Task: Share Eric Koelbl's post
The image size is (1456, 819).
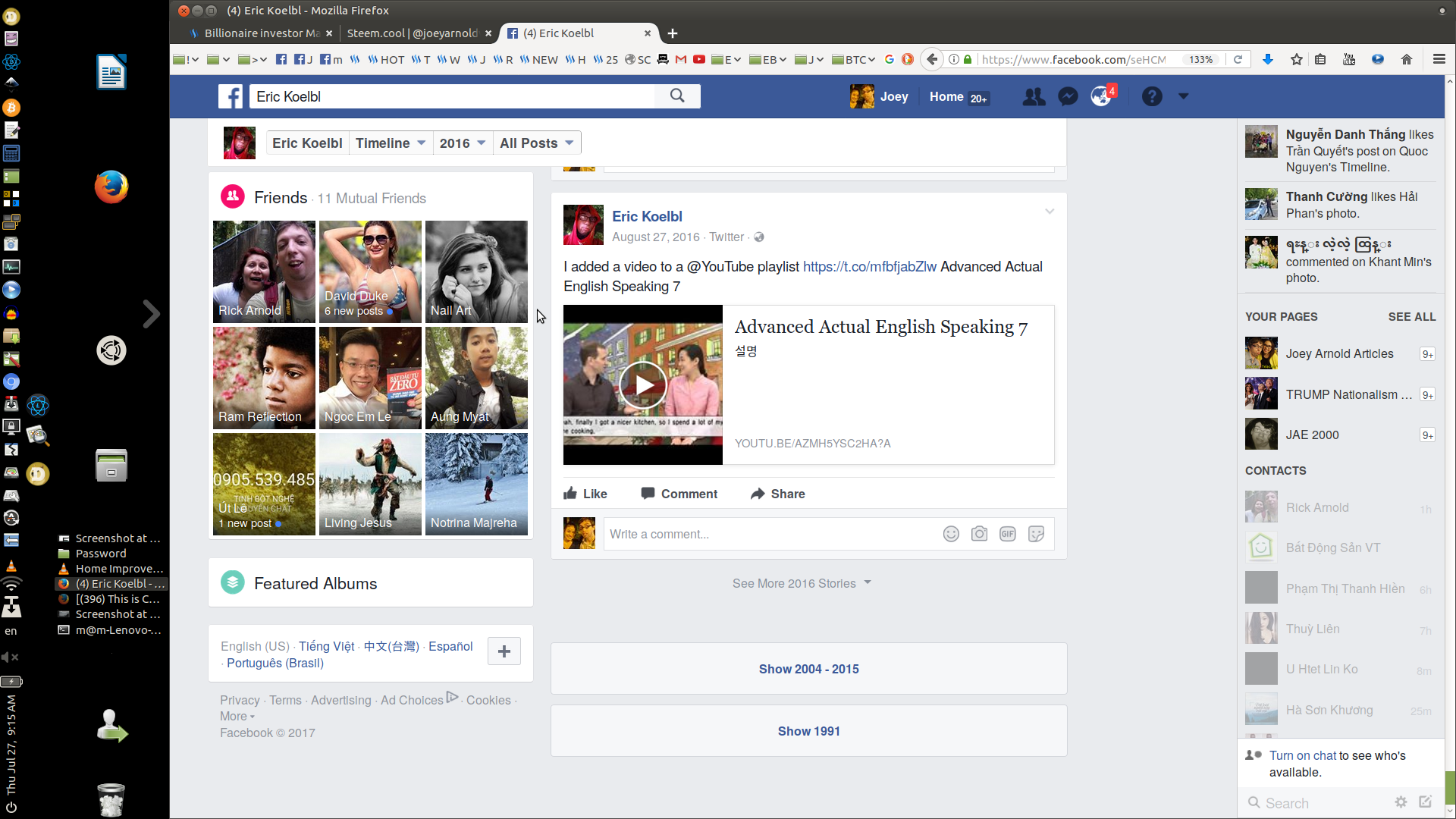Action: (x=777, y=494)
